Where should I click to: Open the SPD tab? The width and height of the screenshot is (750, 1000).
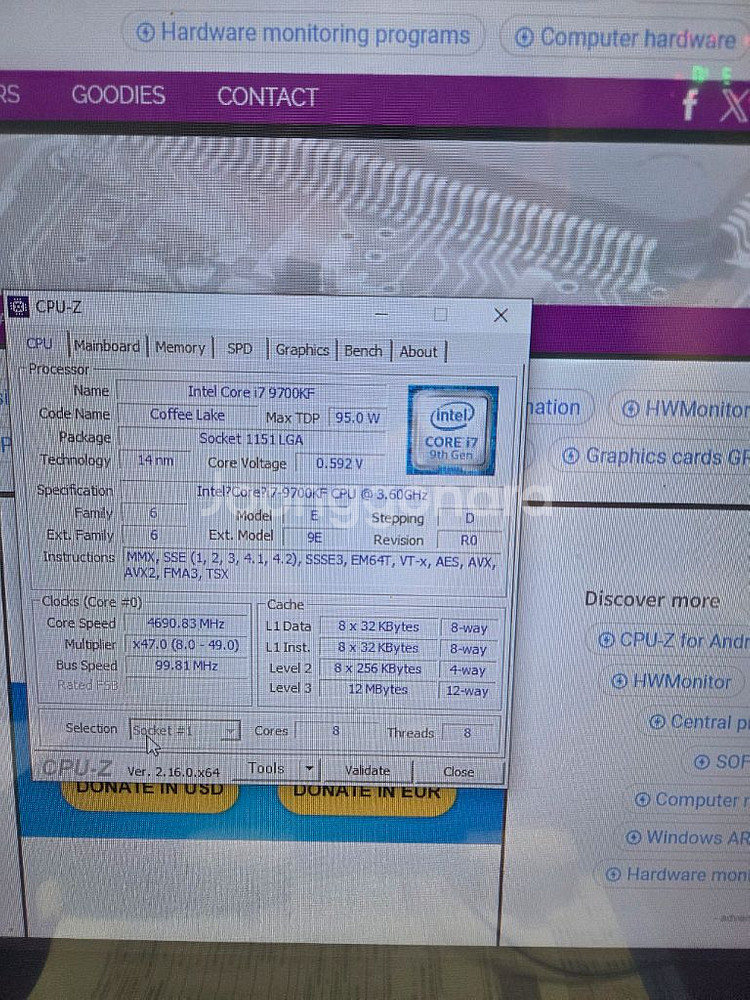pos(240,349)
